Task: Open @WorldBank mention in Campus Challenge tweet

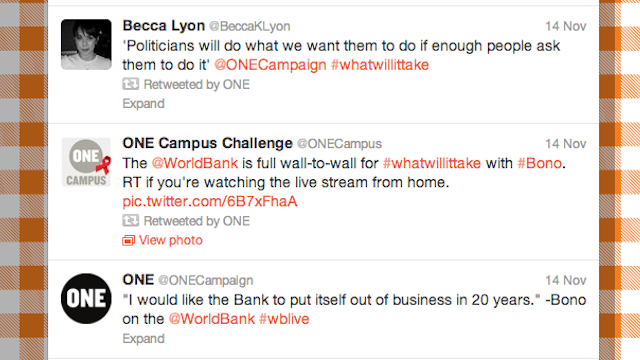Action: point(195,163)
